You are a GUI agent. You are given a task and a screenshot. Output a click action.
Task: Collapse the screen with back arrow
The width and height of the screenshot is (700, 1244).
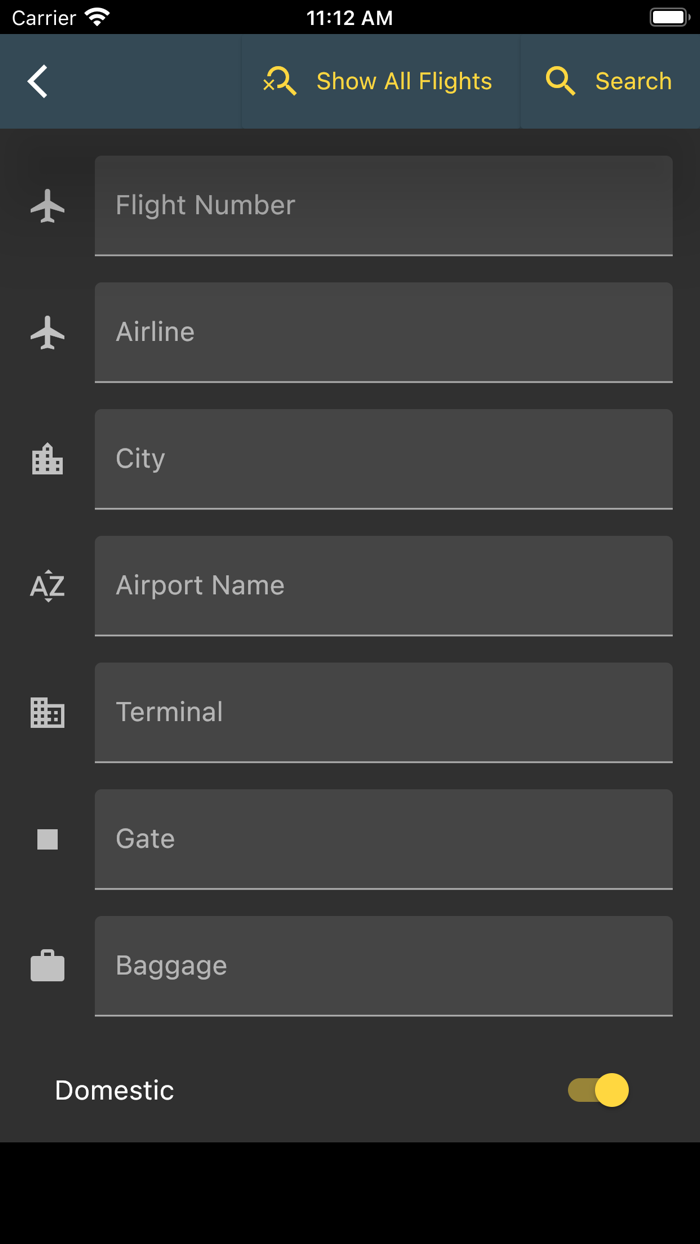click(37, 80)
